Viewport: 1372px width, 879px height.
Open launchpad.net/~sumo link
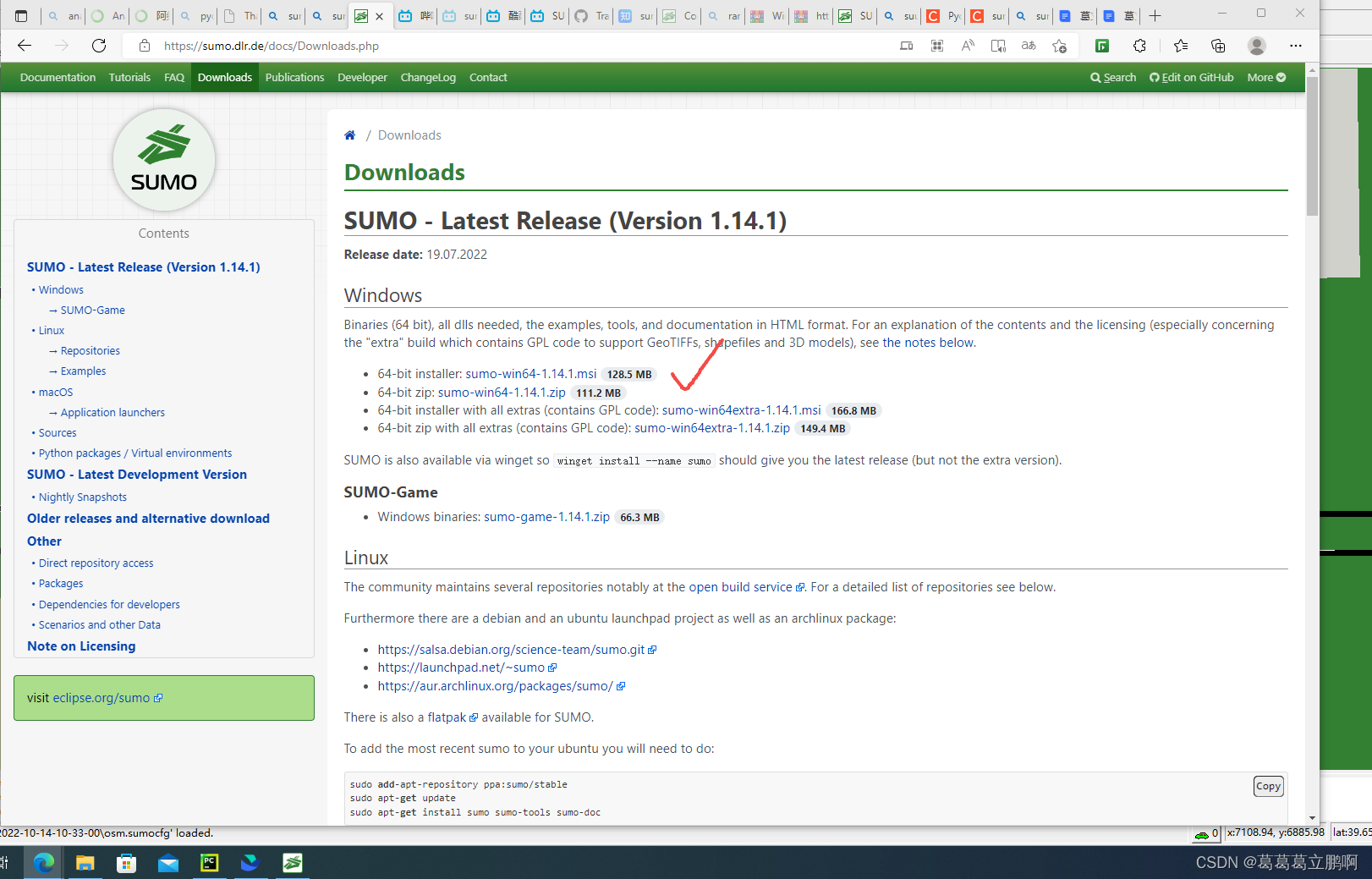pyautogui.click(x=467, y=667)
